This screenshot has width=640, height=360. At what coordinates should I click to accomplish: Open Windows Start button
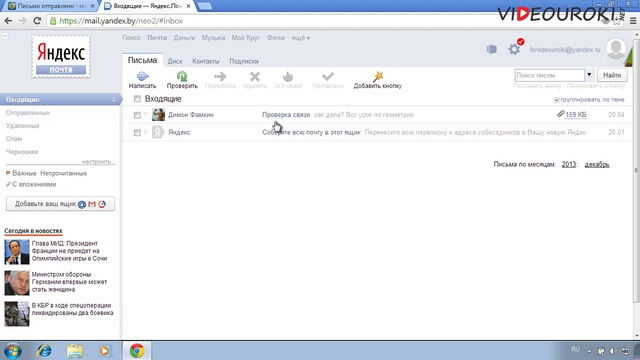pos(13,351)
